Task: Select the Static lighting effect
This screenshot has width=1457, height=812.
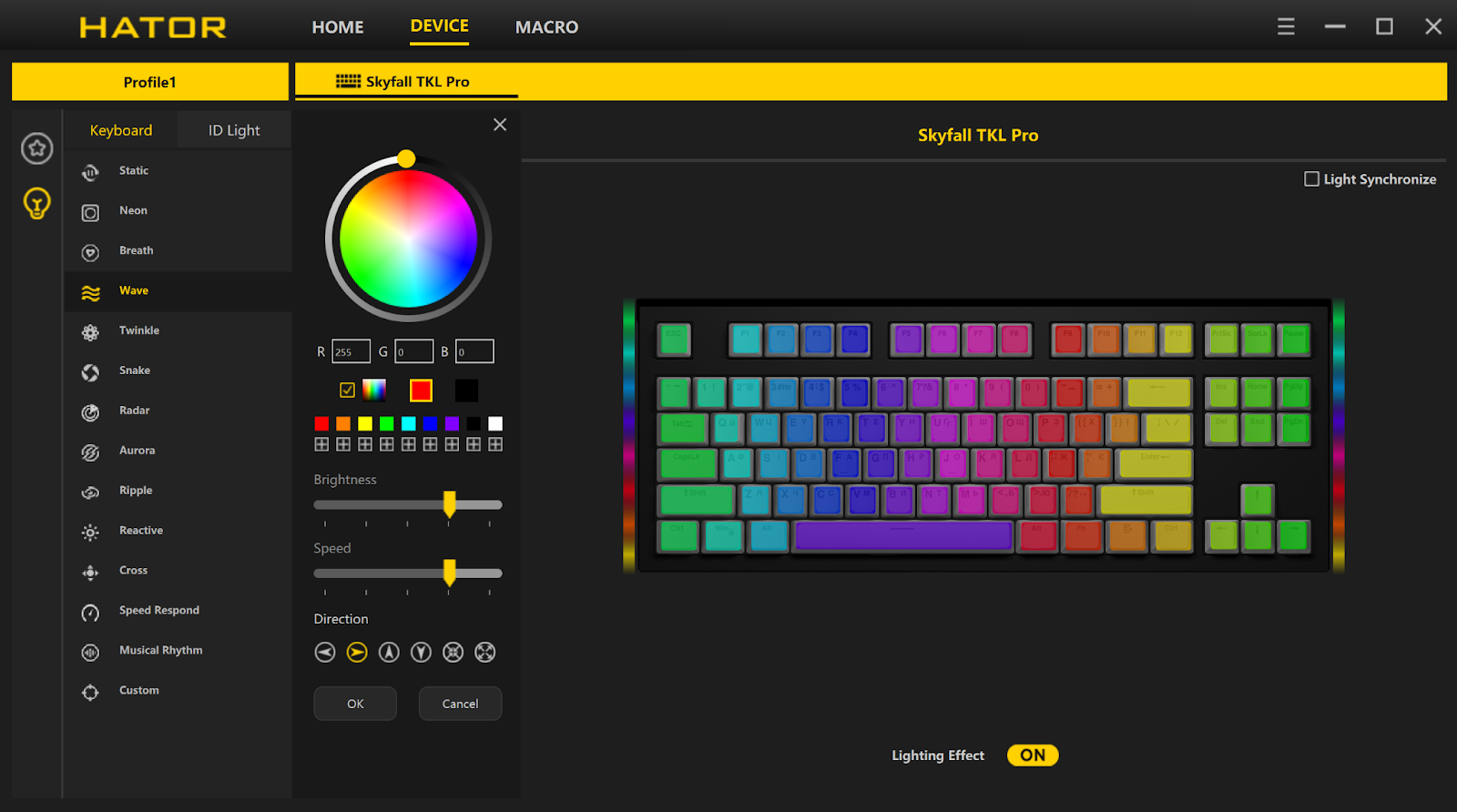Action: point(178,171)
